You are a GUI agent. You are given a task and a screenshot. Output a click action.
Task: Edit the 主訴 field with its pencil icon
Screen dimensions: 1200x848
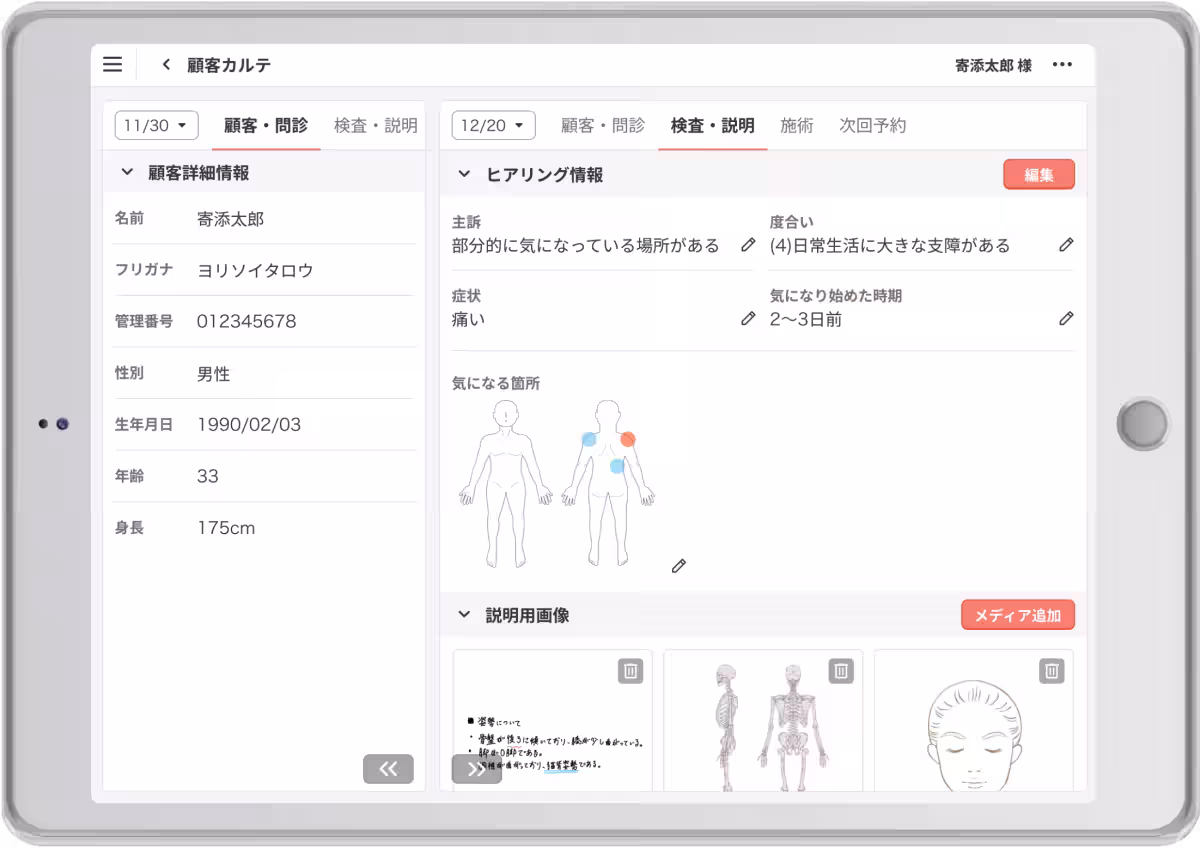(x=748, y=244)
